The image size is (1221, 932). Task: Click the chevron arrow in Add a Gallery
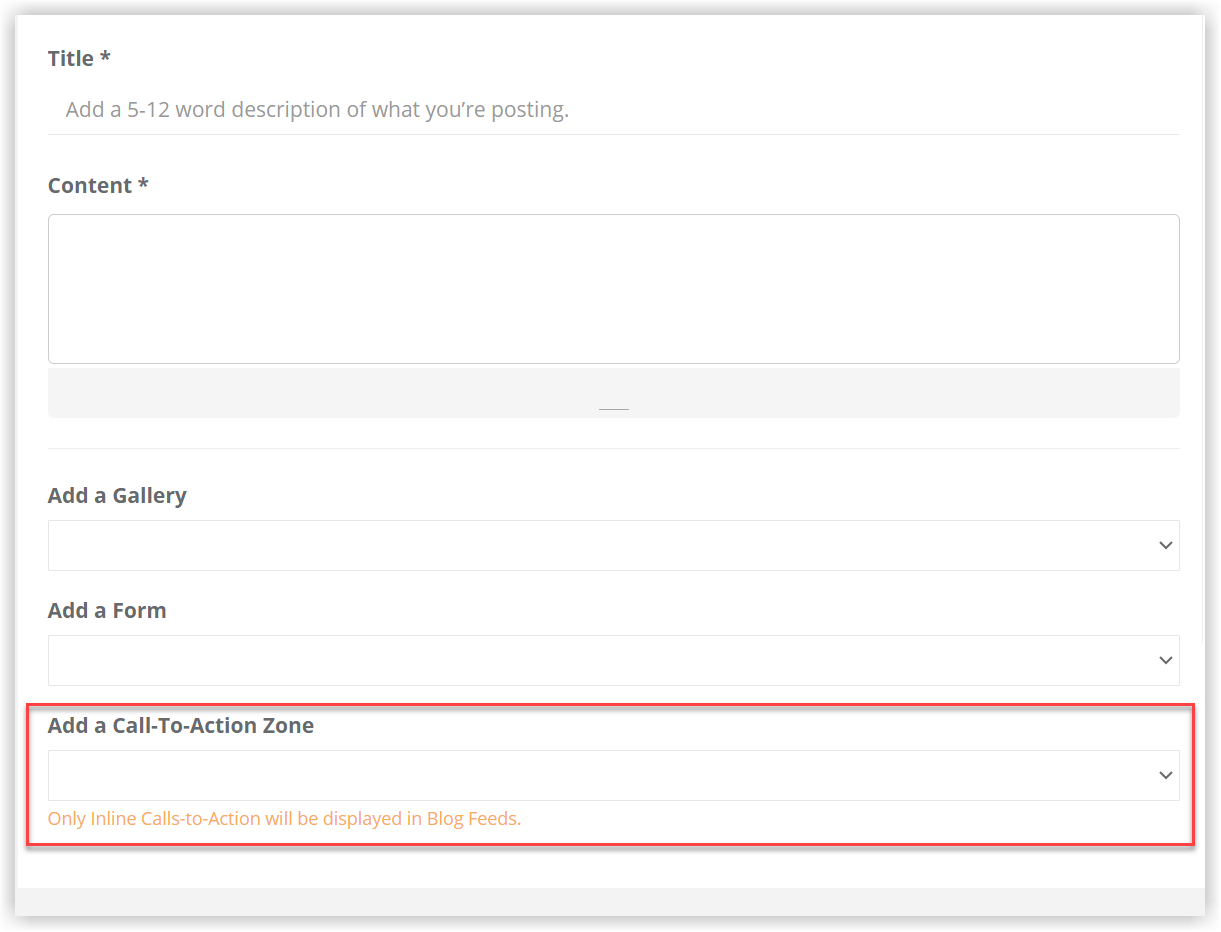(x=1165, y=546)
